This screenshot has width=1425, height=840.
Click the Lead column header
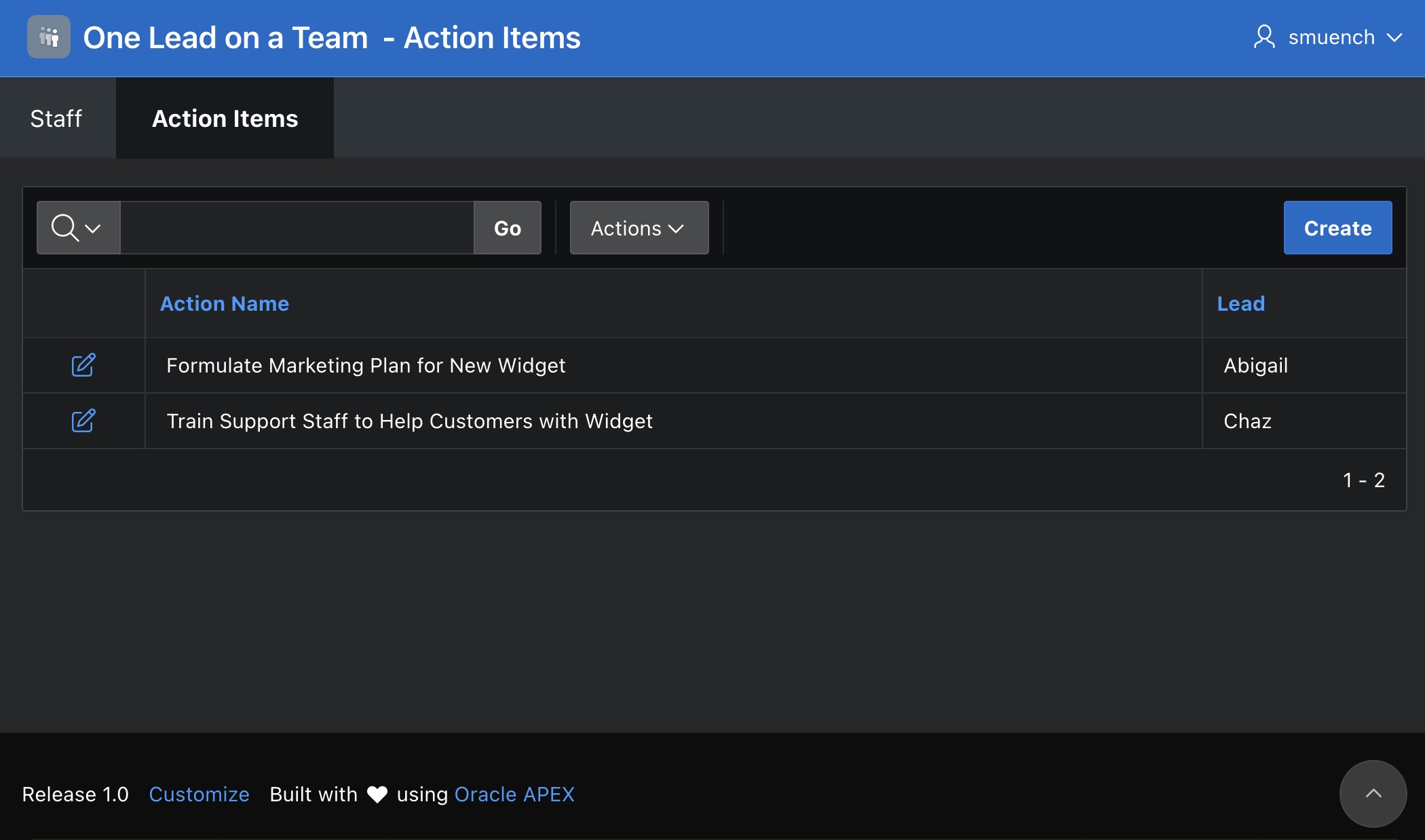point(1240,303)
